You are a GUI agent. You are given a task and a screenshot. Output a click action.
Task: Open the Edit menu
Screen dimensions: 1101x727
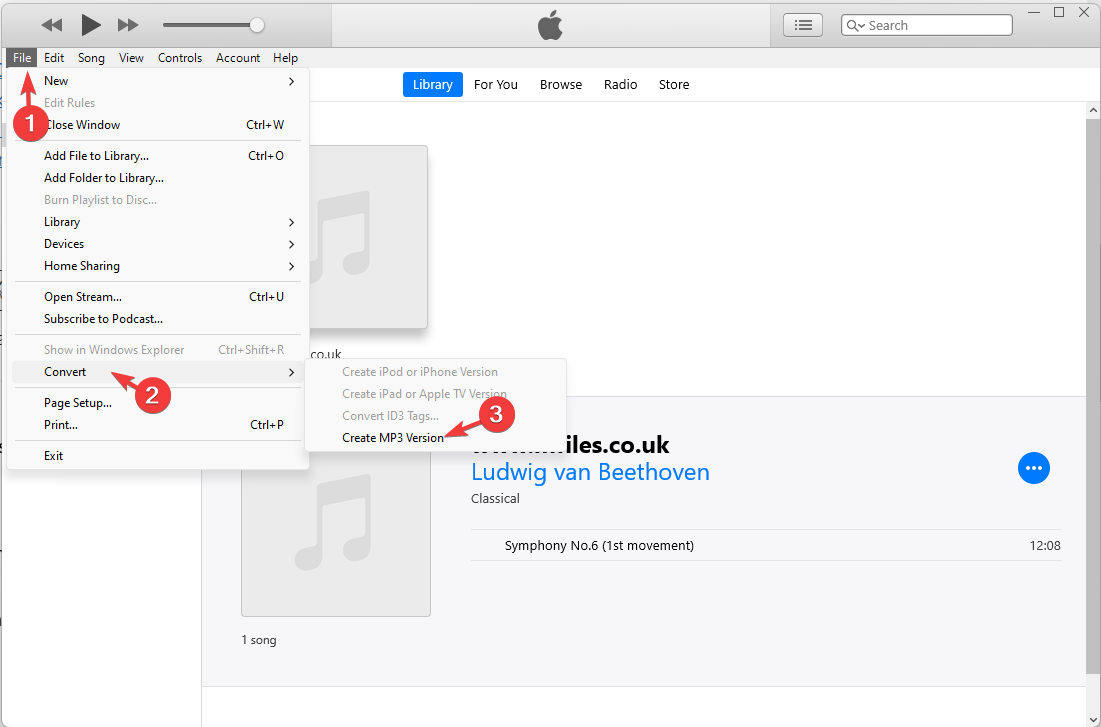click(x=54, y=58)
